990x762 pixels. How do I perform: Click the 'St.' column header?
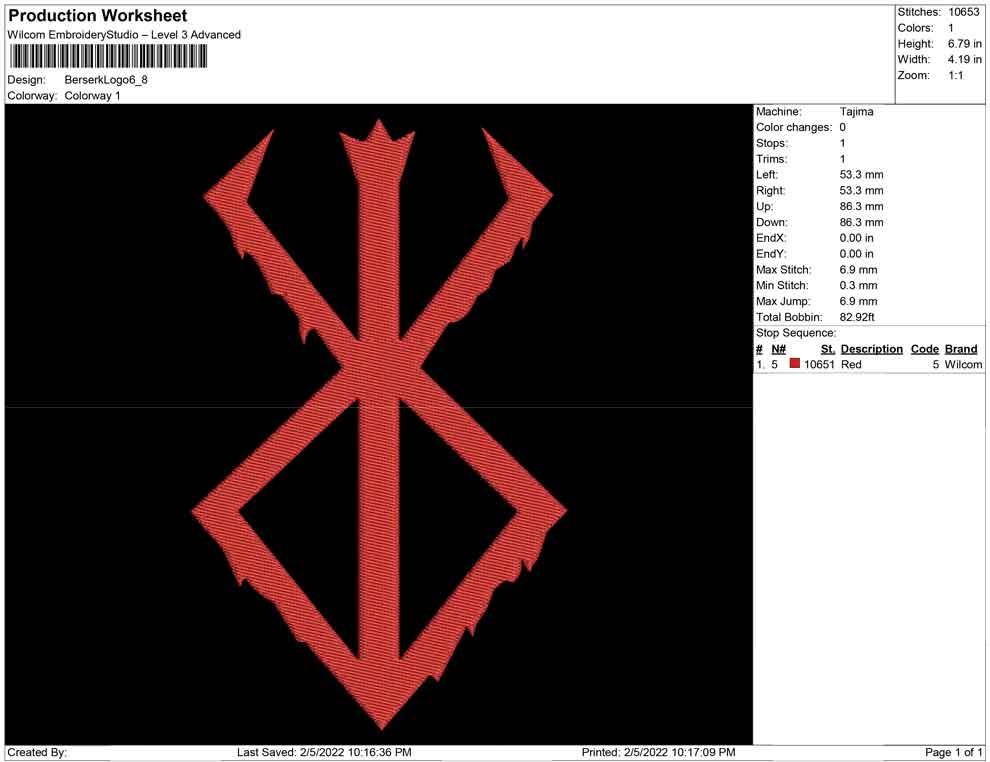point(828,349)
